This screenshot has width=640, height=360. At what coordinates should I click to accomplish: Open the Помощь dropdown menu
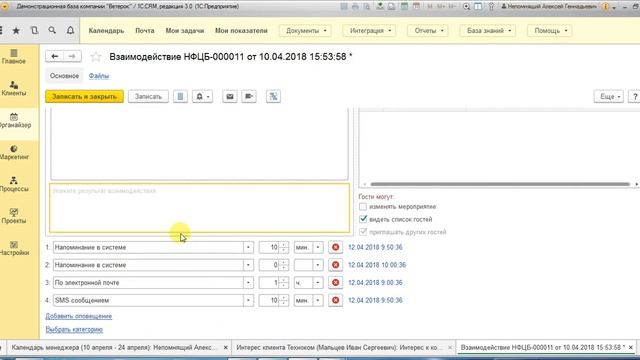pyautogui.click(x=549, y=31)
